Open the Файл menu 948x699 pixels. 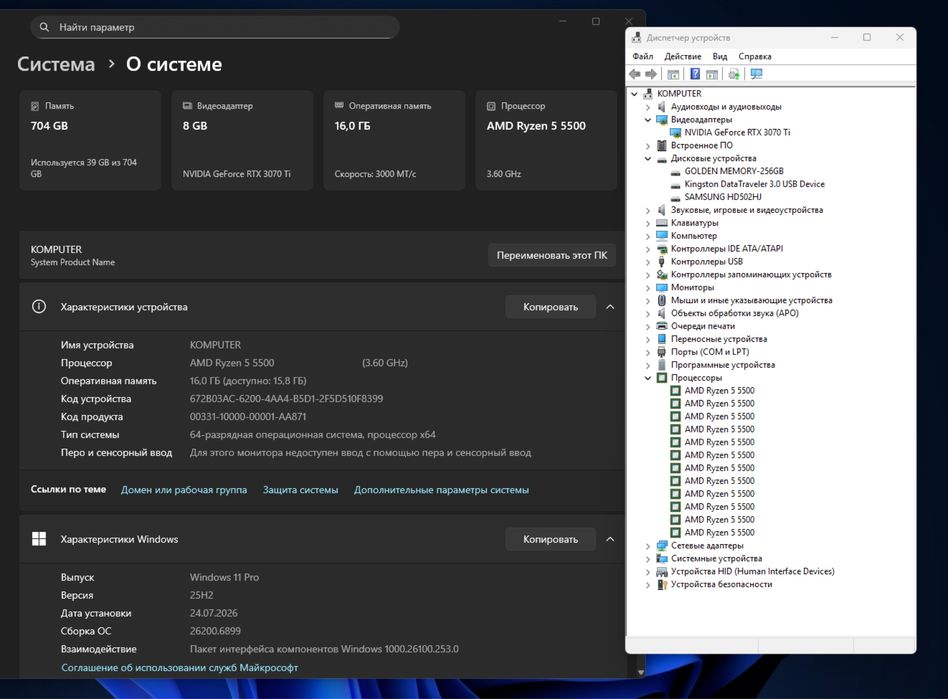[x=643, y=56]
